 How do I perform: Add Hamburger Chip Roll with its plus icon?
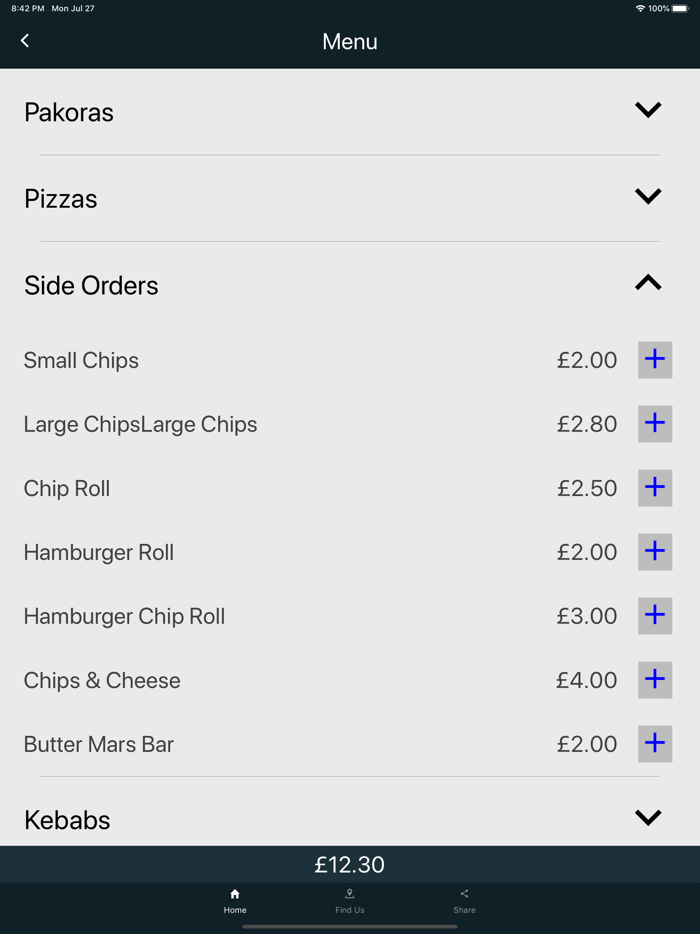point(655,616)
